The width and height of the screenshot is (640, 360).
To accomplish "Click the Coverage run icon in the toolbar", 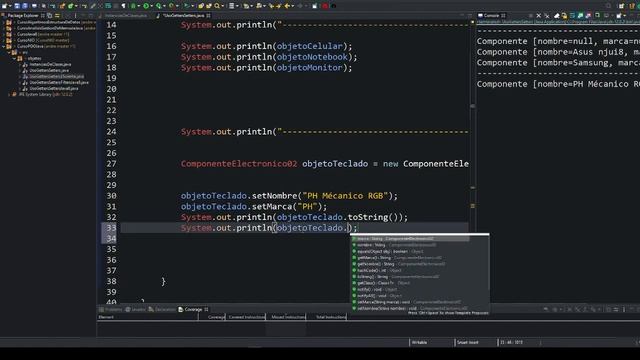I will (158, 6).
